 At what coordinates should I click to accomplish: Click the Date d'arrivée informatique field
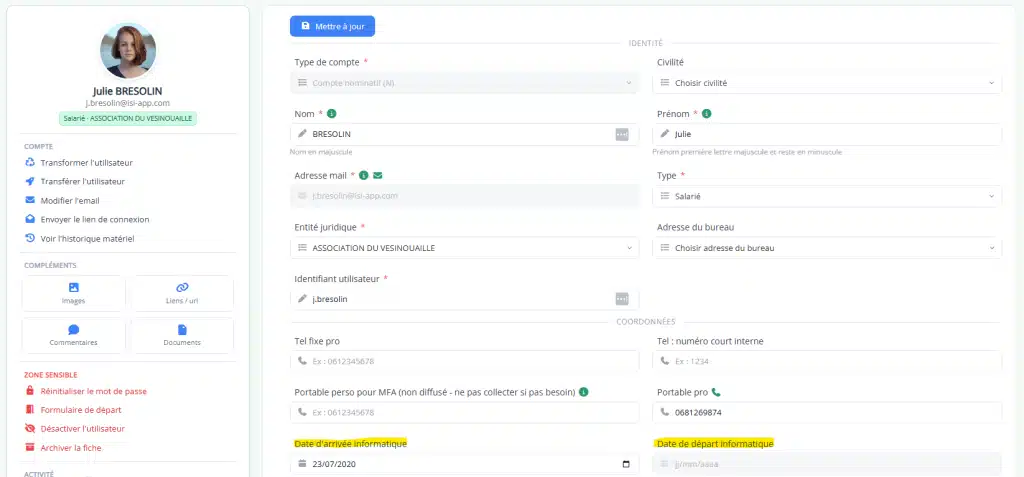[x=464, y=464]
